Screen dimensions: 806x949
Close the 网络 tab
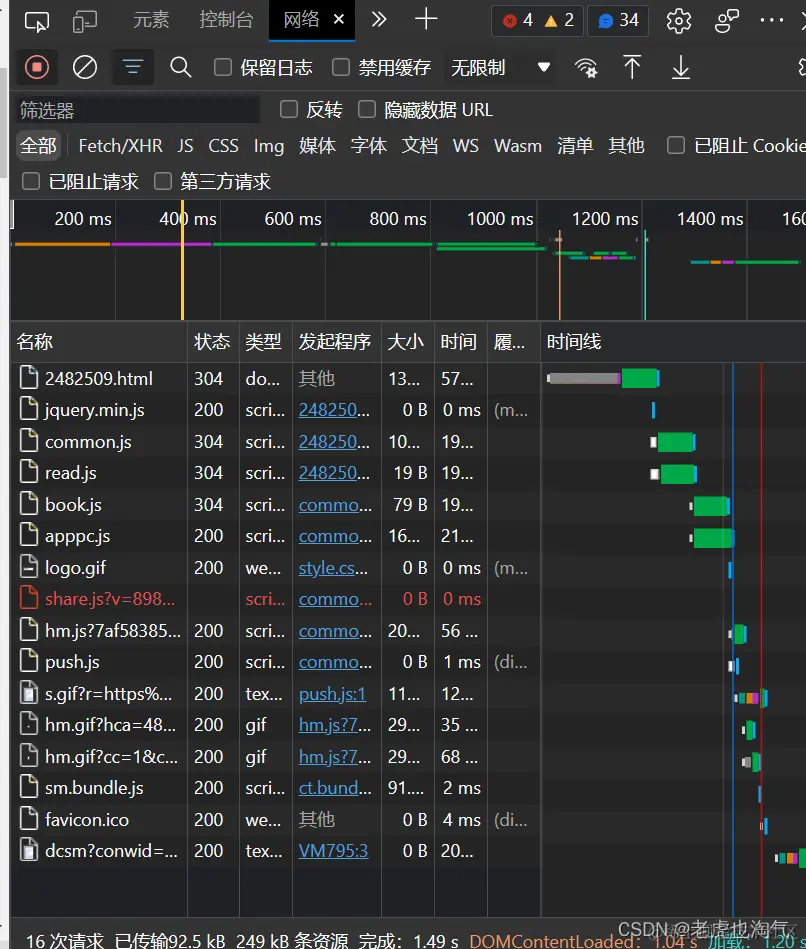click(339, 19)
